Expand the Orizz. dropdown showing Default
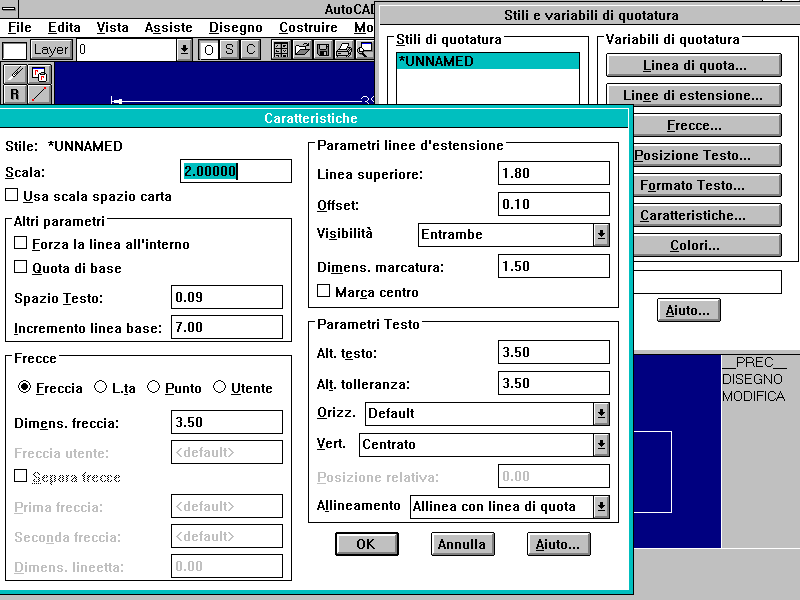The width and height of the screenshot is (800, 600). (x=602, y=414)
